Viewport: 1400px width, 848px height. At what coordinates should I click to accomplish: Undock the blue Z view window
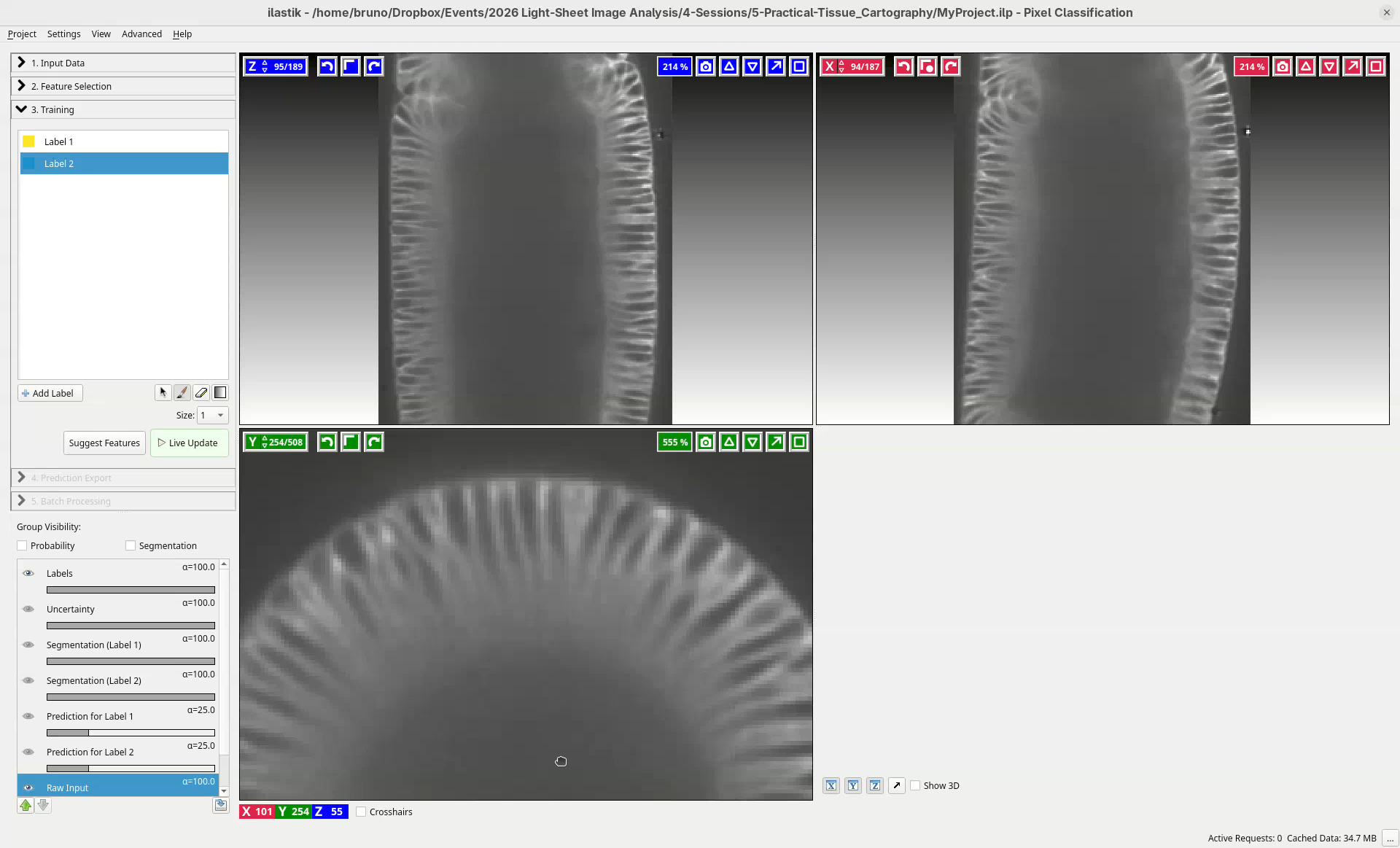click(x=776, y=67)
